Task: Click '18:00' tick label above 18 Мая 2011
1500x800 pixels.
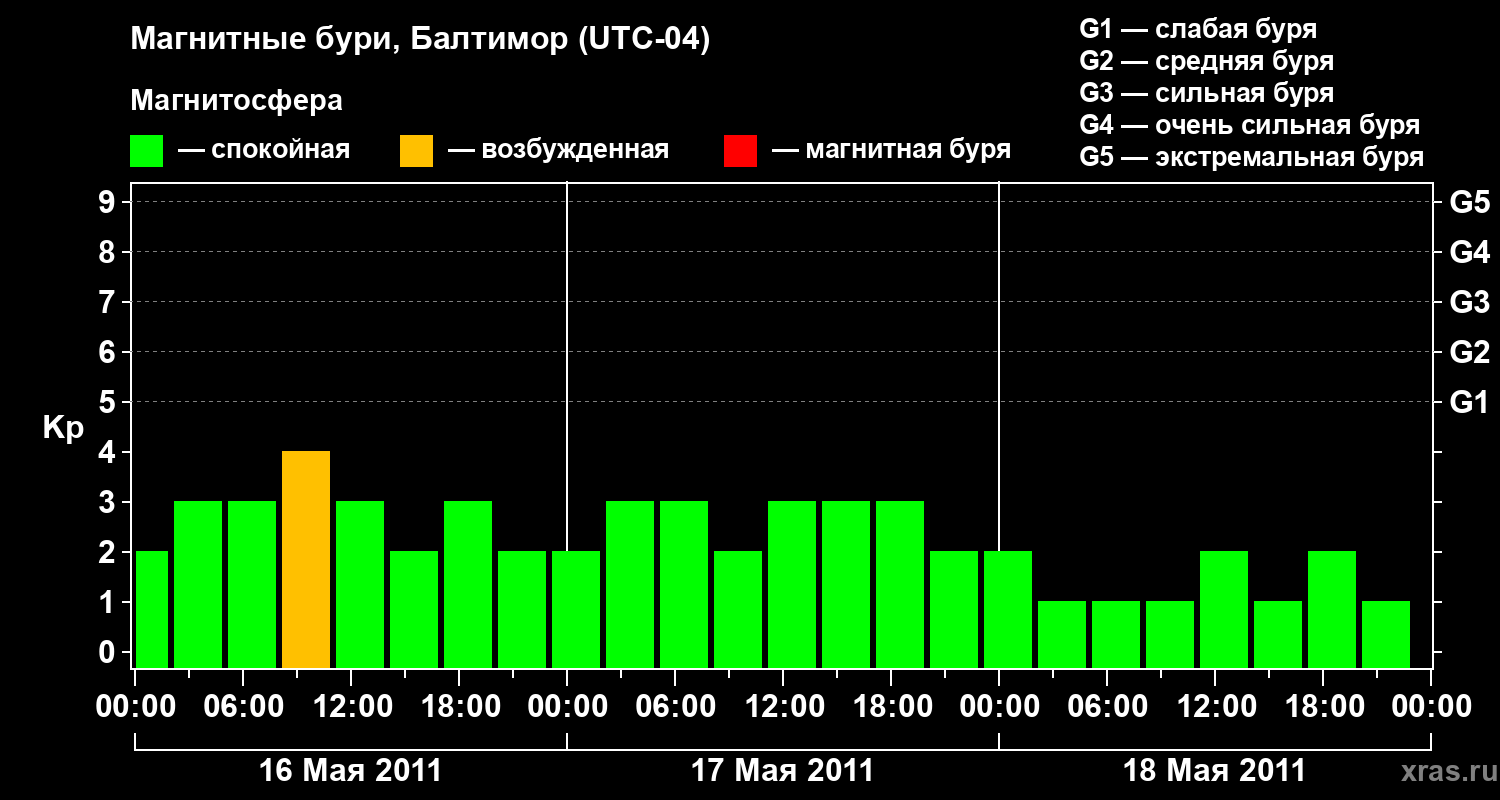Action: 1324,707
